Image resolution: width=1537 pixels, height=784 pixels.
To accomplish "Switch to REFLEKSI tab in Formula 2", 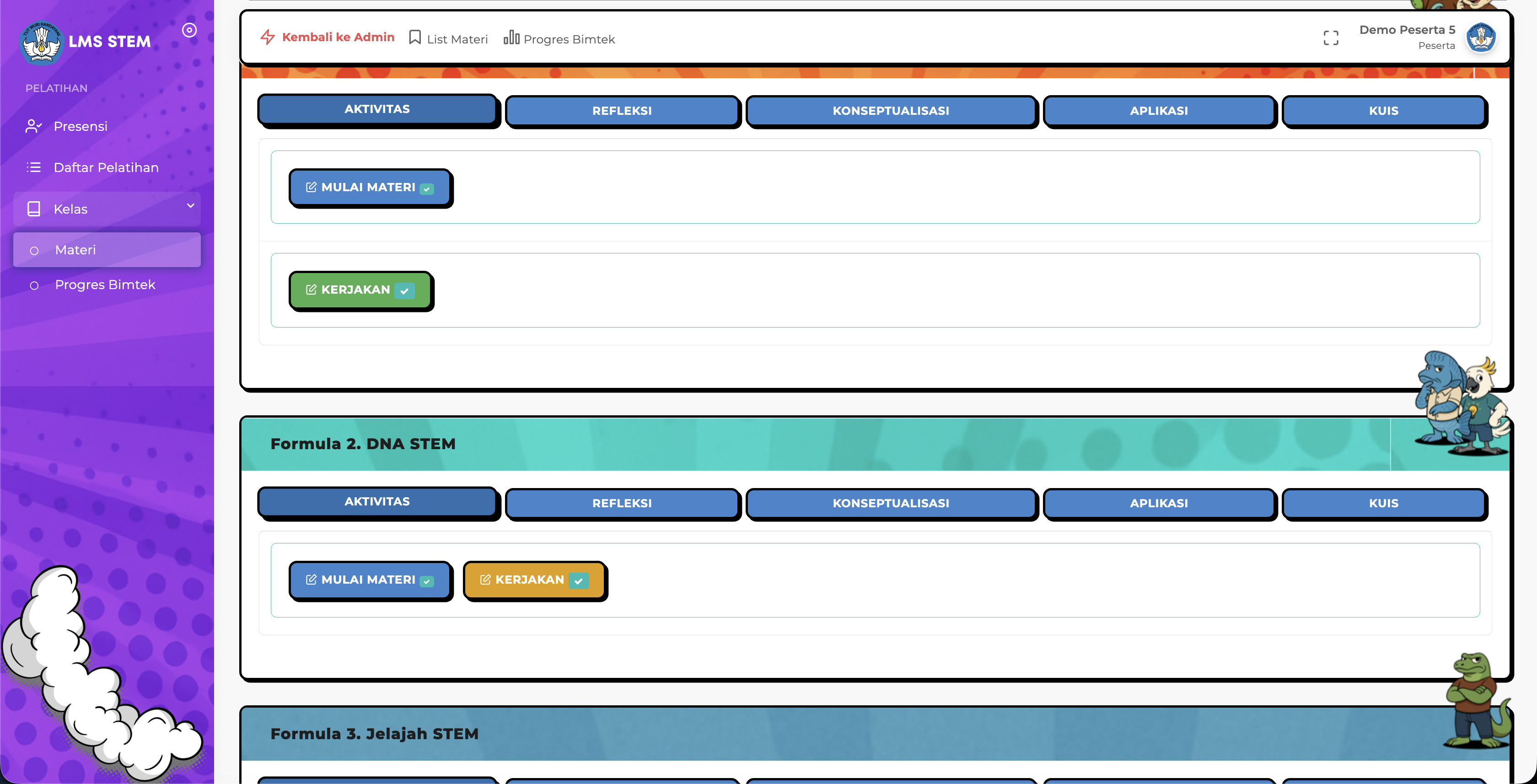I will (622, 503).
